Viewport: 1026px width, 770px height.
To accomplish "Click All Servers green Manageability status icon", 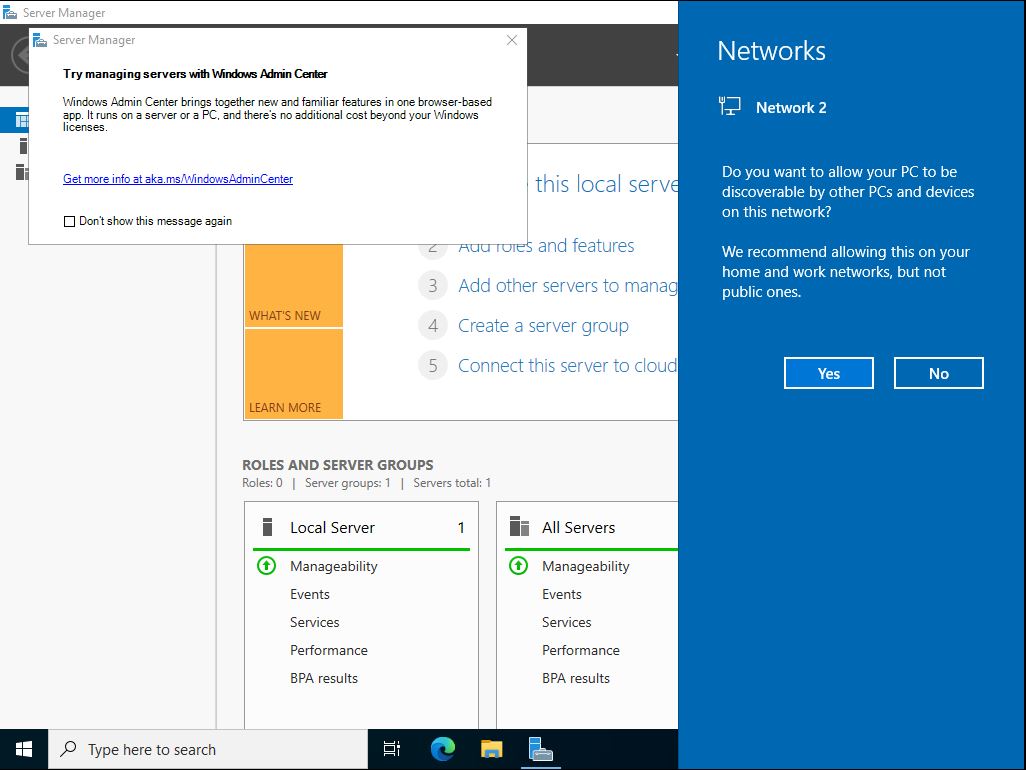I will click(518, 565).
